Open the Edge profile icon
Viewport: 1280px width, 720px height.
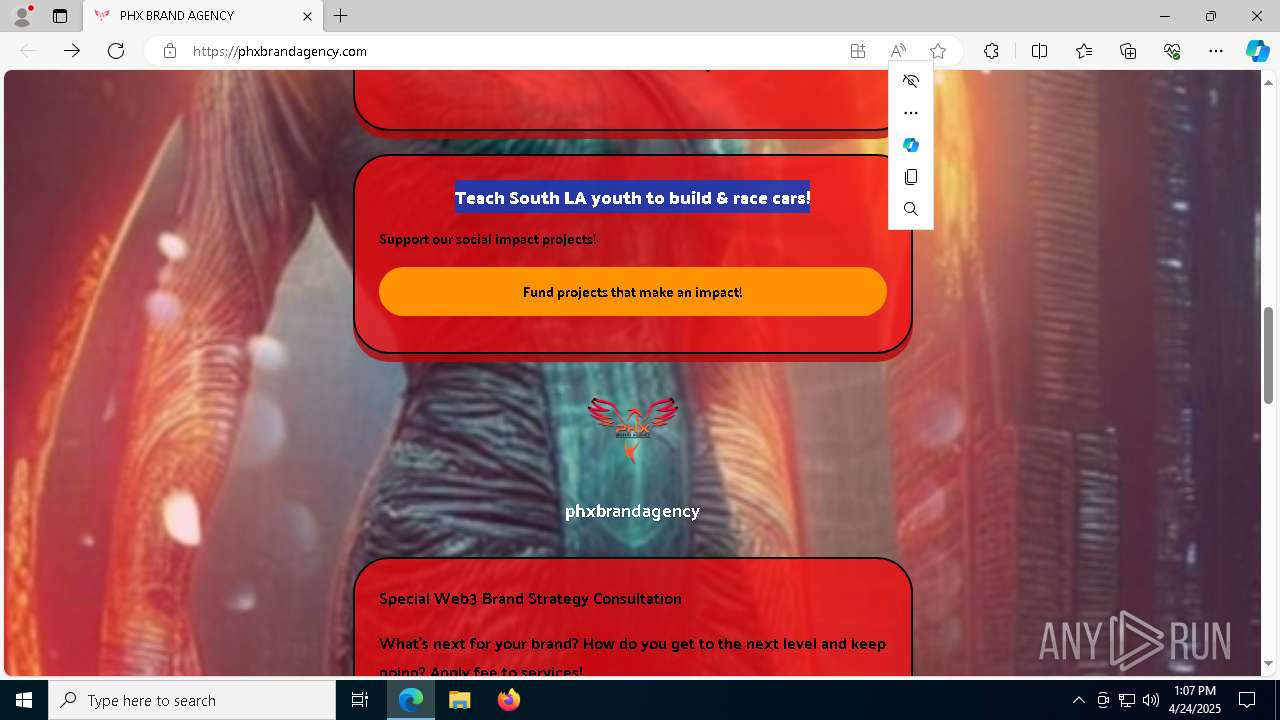click(x=22, y=16)
